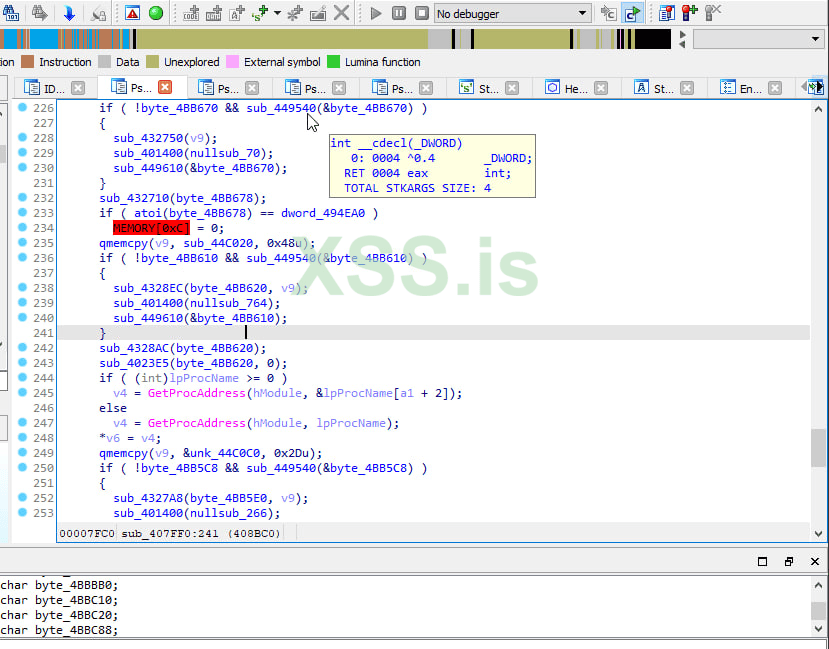Click the pseudocode scrollbar up arrow
The image size is (829, 649).
click(818, 109)
